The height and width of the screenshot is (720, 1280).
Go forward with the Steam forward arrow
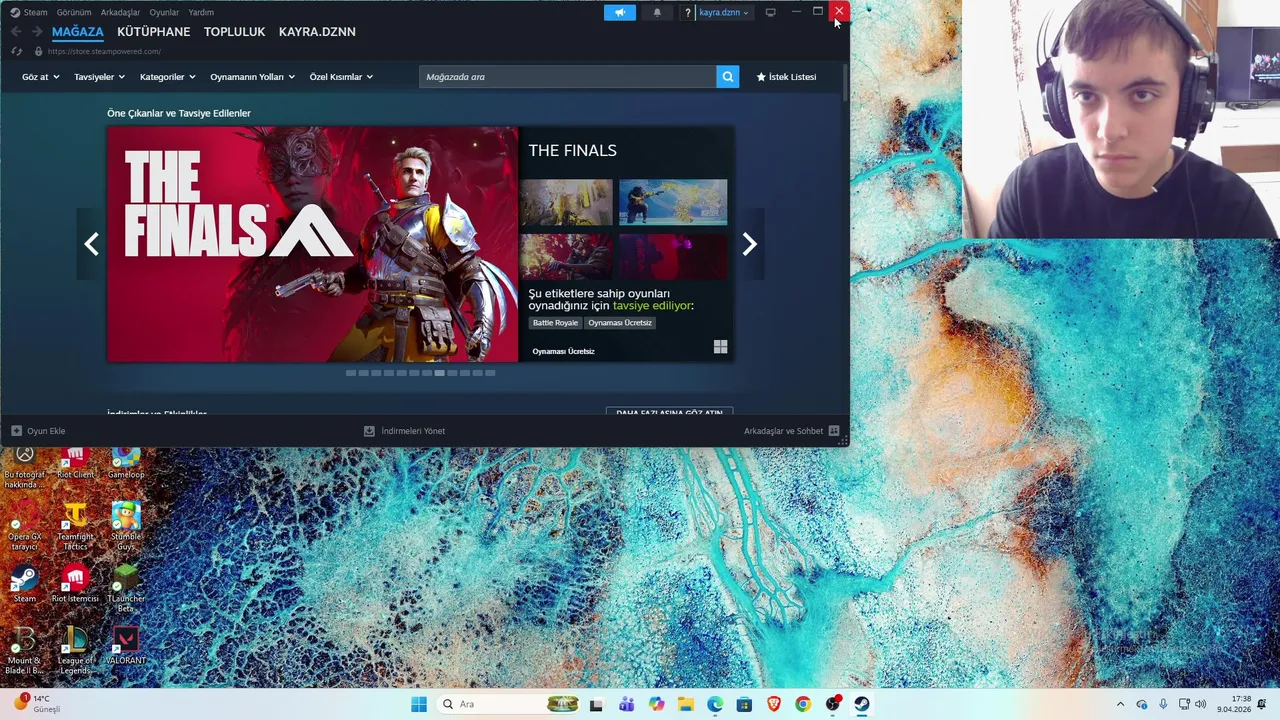pos(37,32)
